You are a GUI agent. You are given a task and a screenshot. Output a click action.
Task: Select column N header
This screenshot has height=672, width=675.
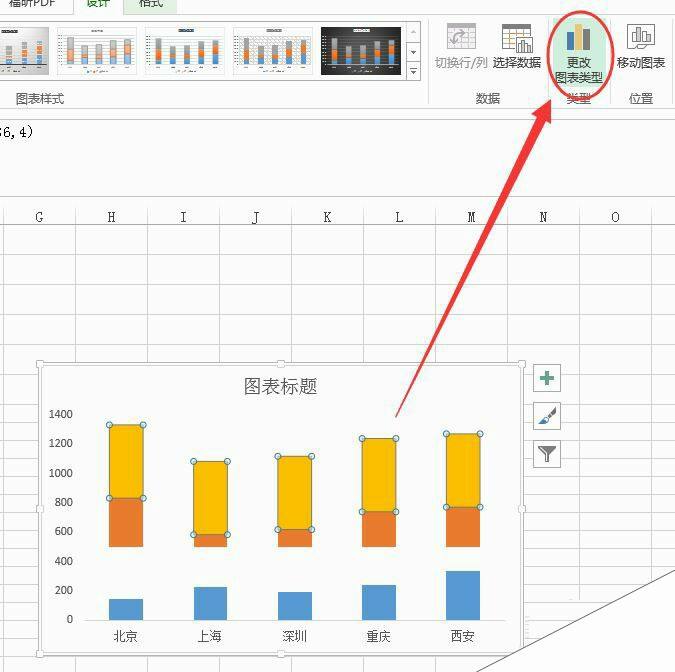(544, 217)
